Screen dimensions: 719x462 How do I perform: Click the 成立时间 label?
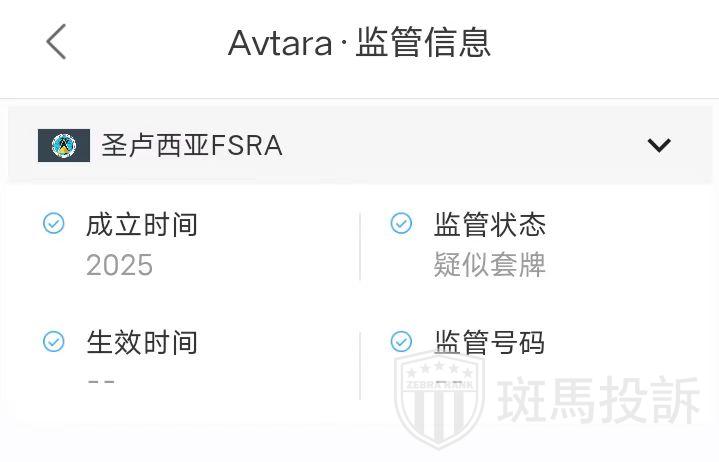pos(142,225)
